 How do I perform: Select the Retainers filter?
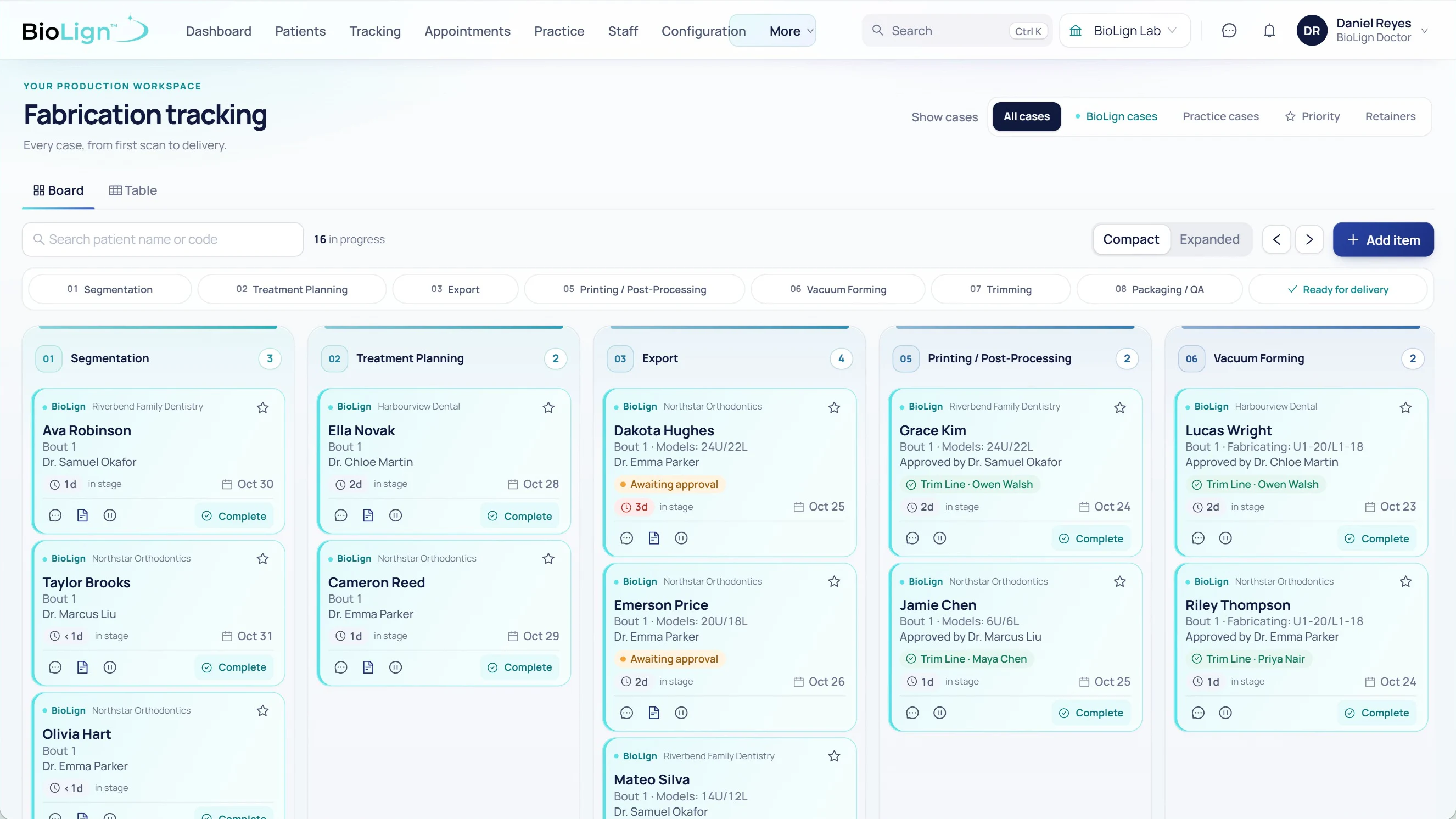[x=1390, y=116]
